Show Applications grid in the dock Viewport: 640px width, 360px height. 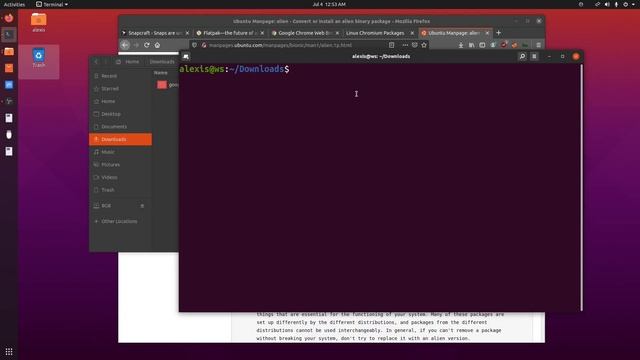tap(9, 351)
